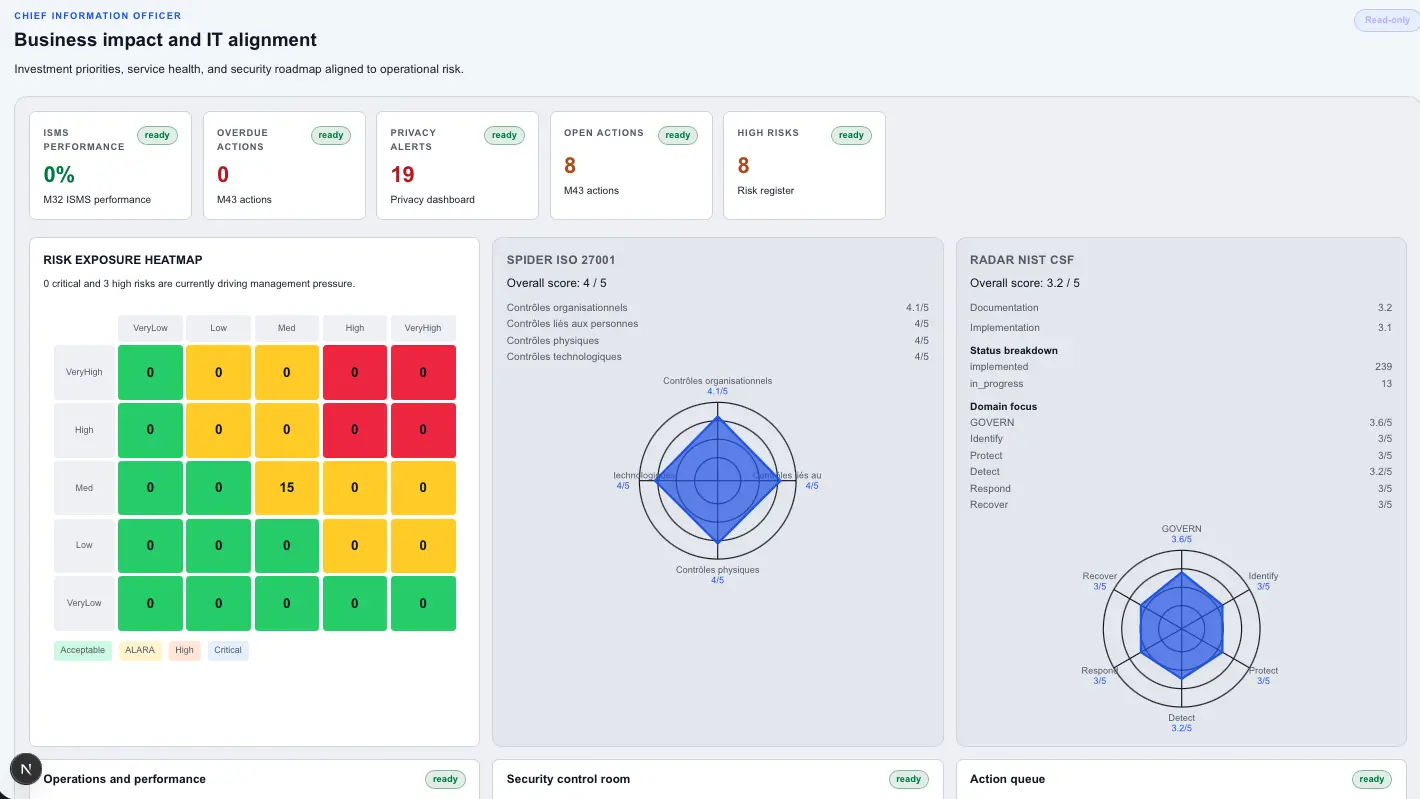Viewport: 1420px width, 799px height.
Task: Click the ready badge on ISMS Performance
Action: pyautogui.click(x=157, y=135)
